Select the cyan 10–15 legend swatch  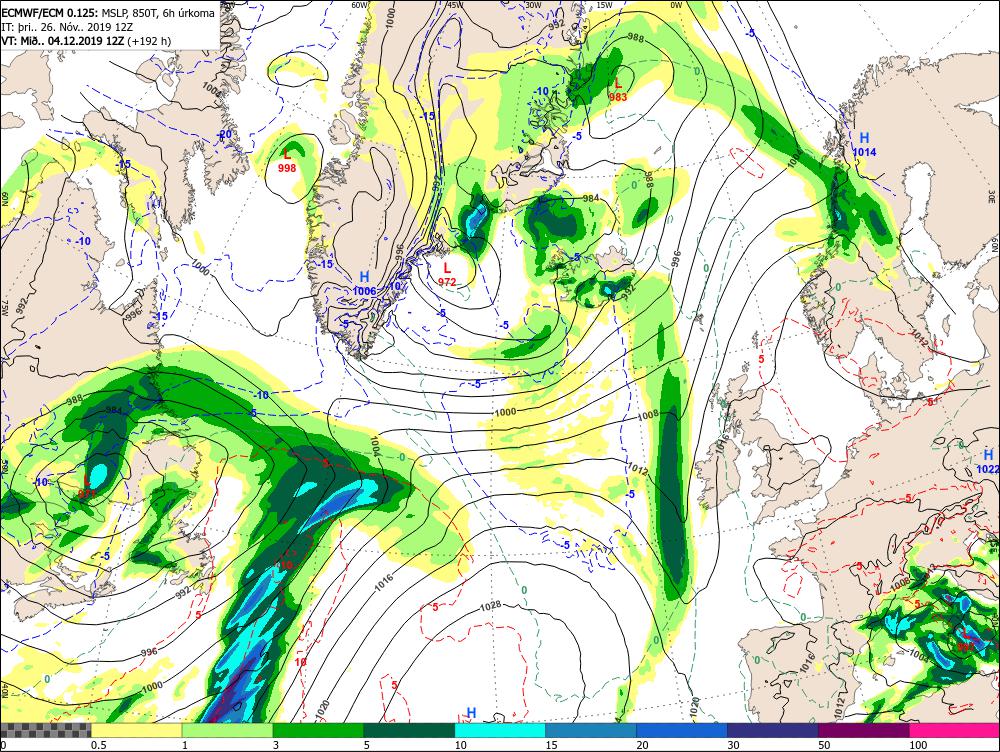click(500, 730)
